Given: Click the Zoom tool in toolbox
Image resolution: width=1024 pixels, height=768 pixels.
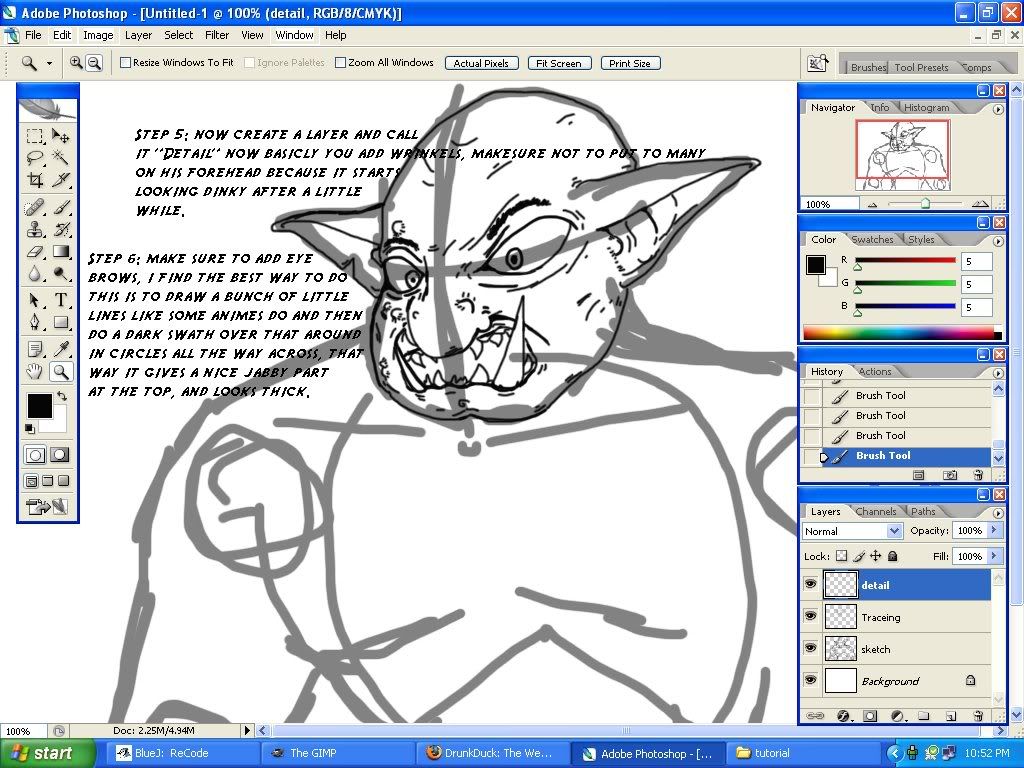Looking at the screenshot, I should [61, 372].
